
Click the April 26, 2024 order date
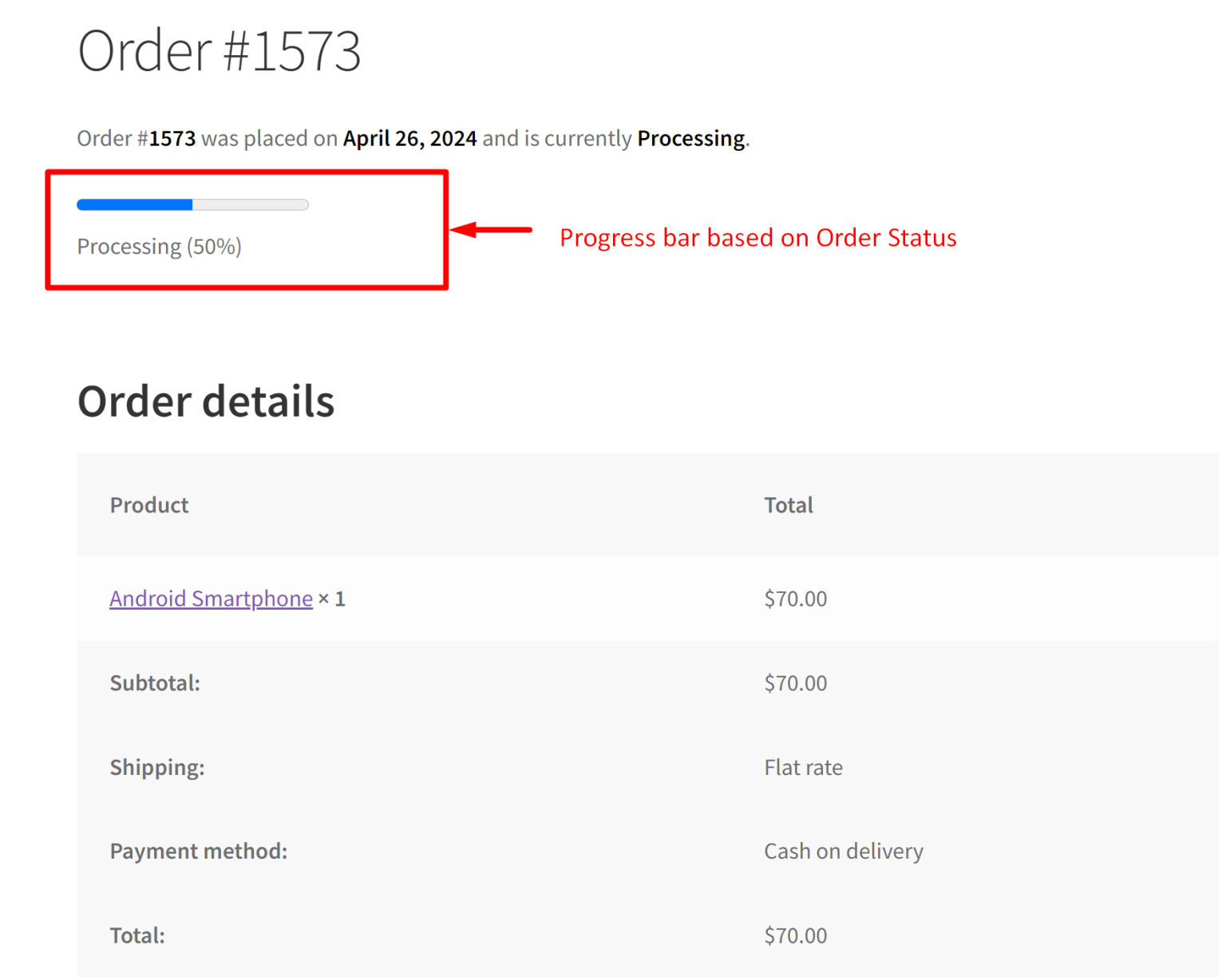point(409,137)
